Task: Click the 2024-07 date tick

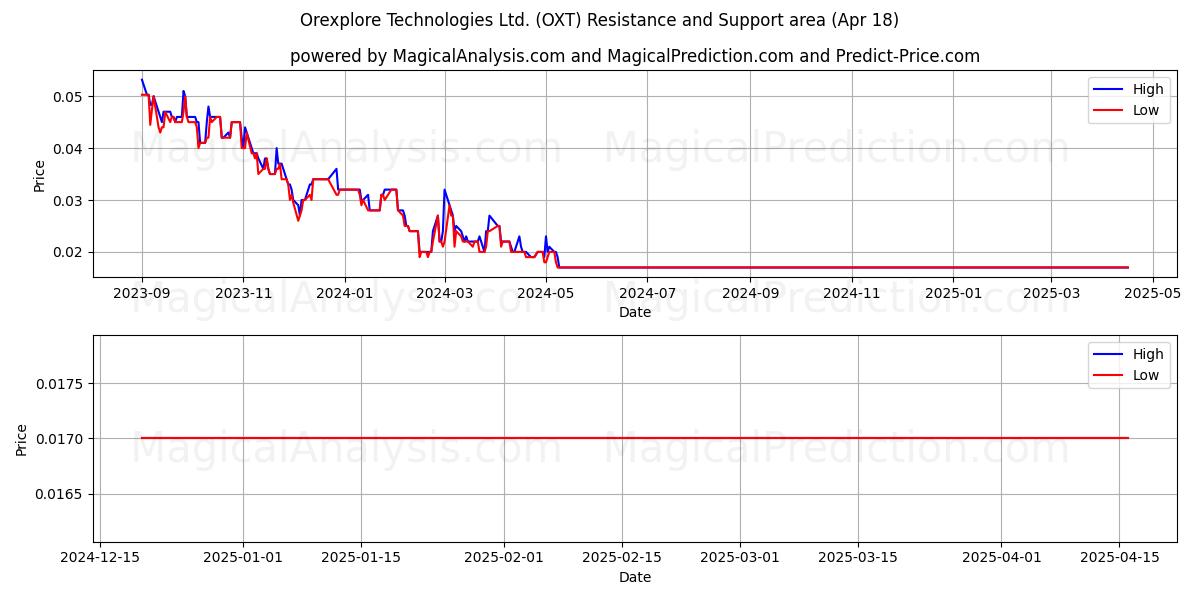Action: click(646, 293)
